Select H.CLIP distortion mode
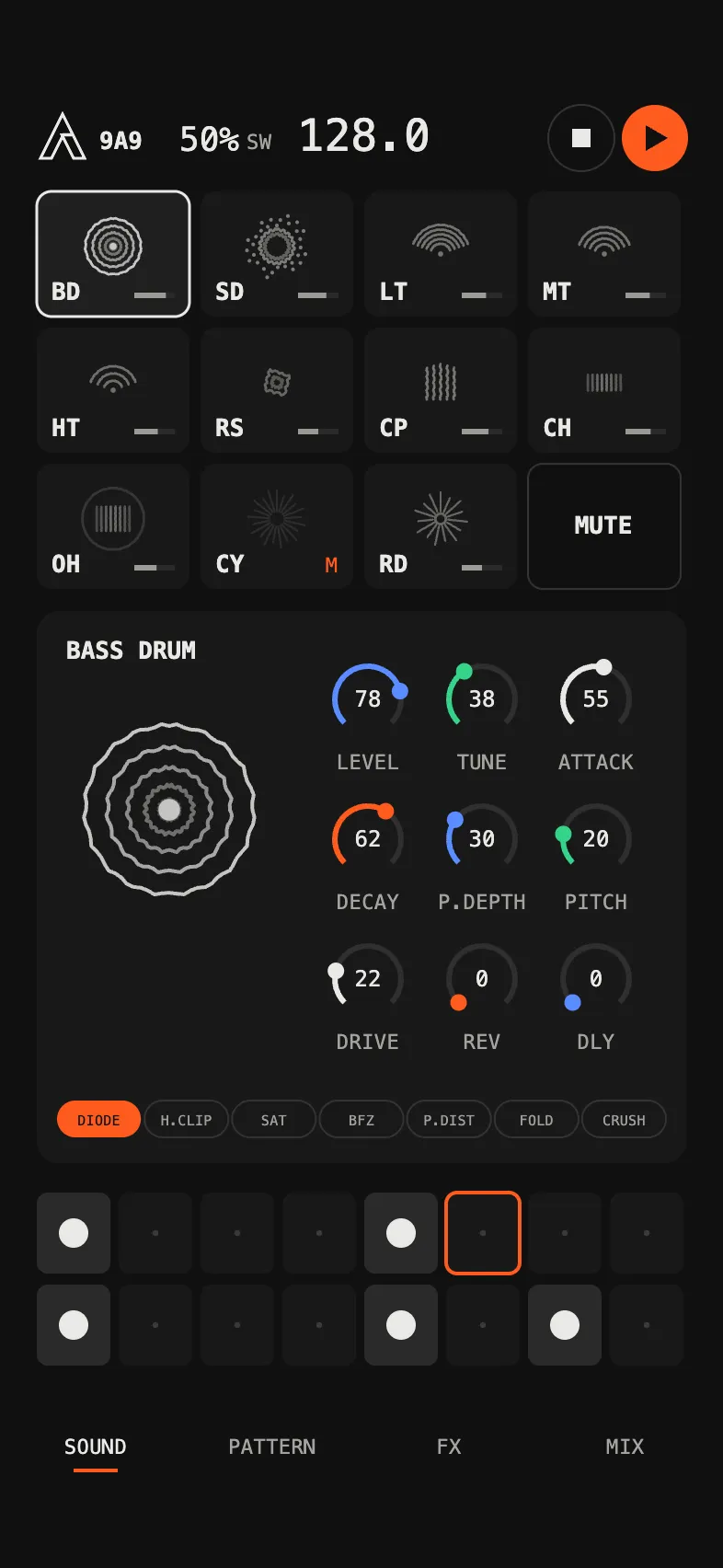Screen dimensions: 723x1568 186,1120
